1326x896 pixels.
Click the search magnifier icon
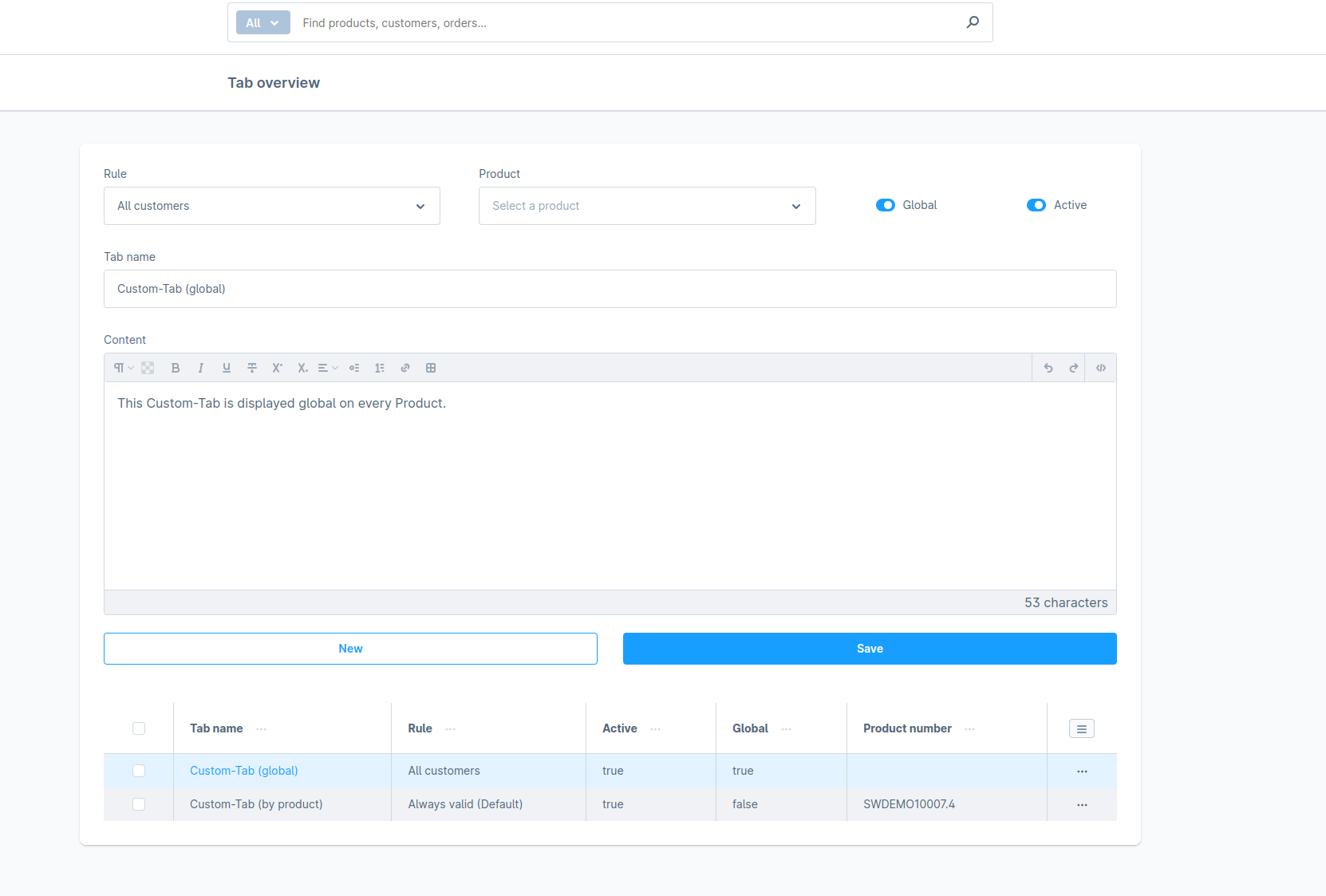click(973, 22)
